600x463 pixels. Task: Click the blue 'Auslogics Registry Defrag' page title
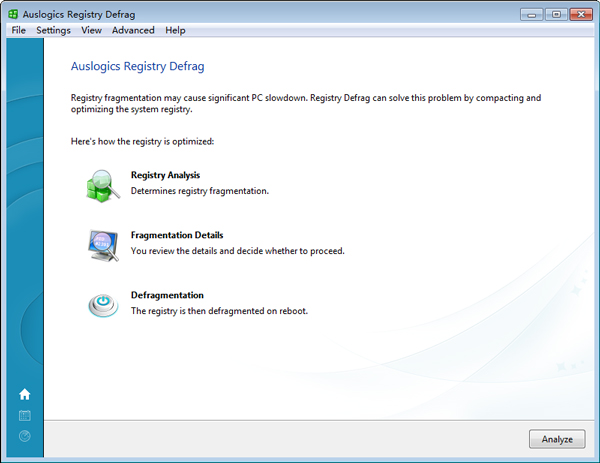[137, 66]
